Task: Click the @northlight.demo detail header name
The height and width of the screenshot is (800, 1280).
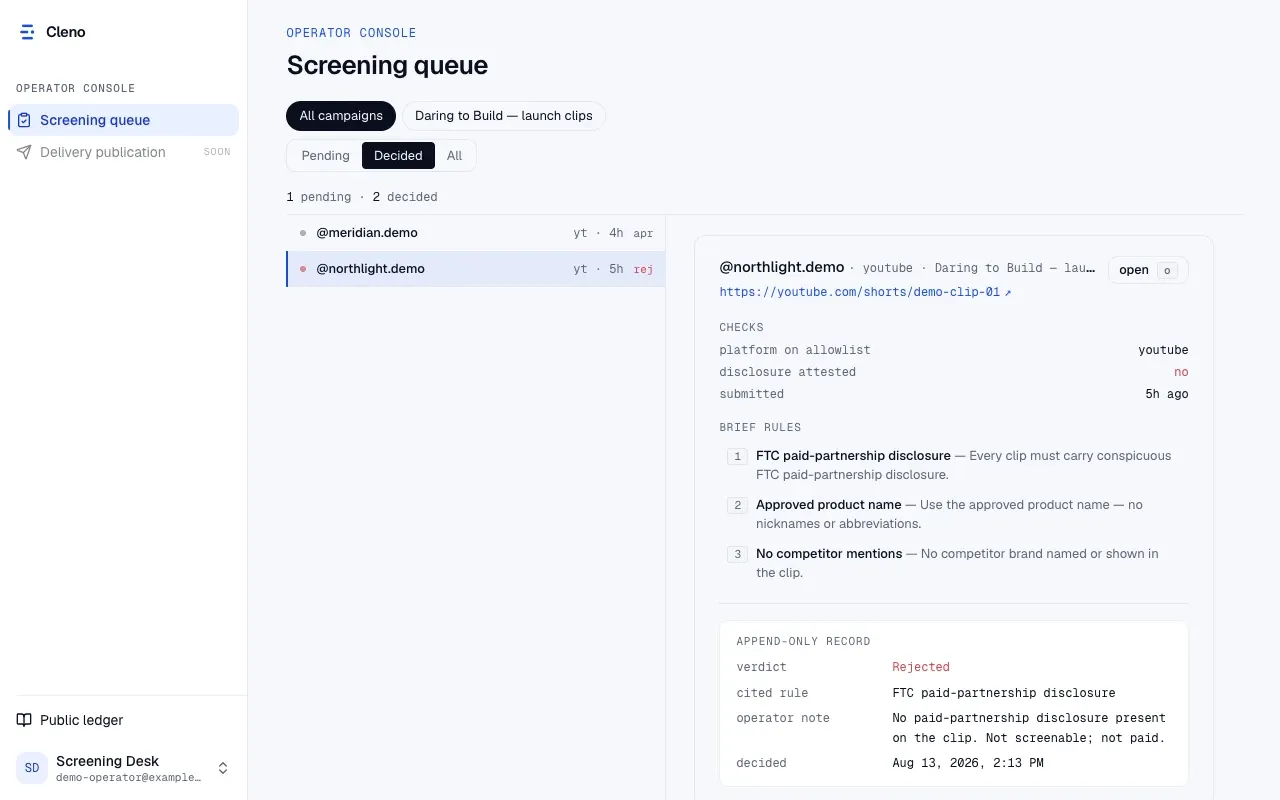Action: coord(782,267)
